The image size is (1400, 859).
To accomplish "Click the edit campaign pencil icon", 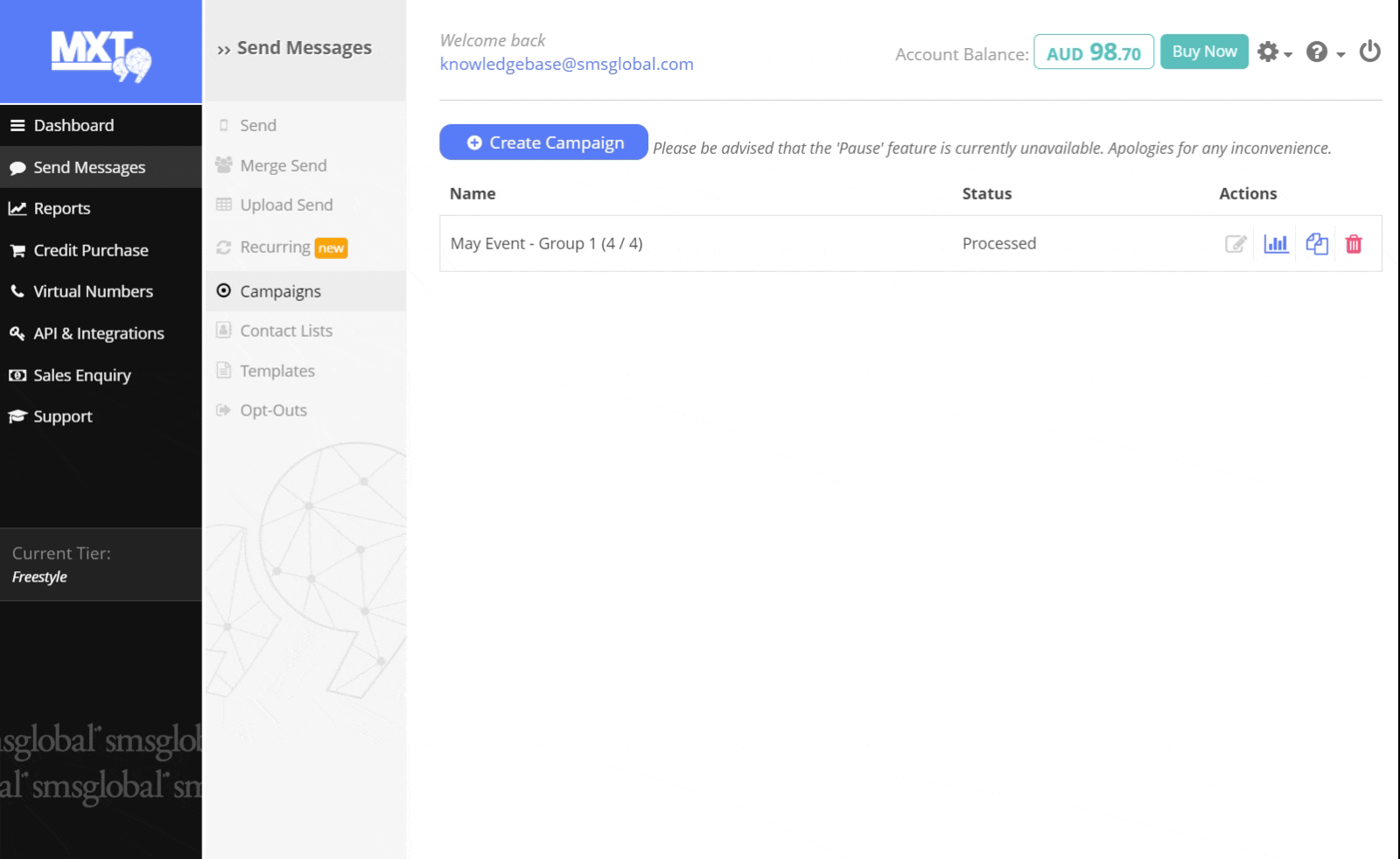I will coord(1235,244).
